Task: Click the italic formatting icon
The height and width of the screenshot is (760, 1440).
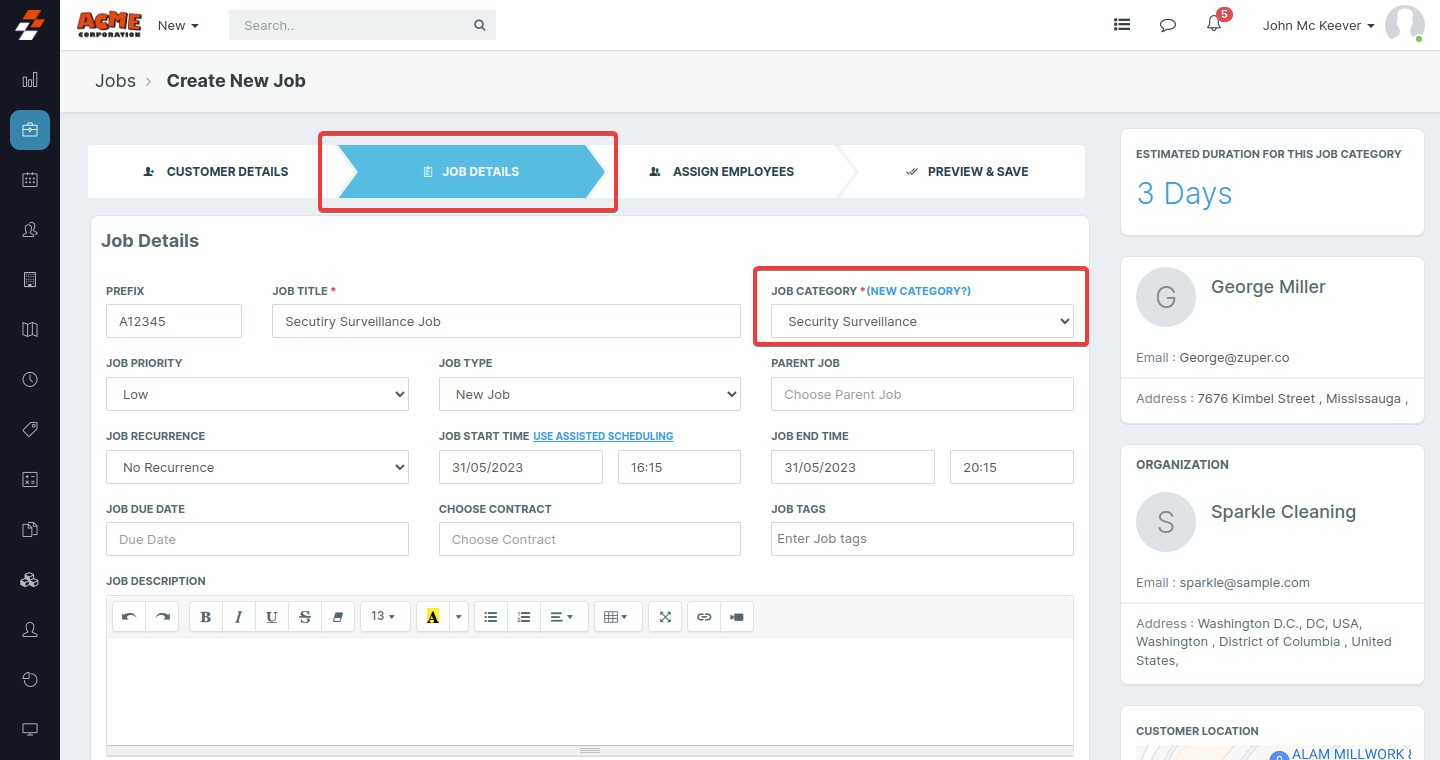Action: point(238,617)
